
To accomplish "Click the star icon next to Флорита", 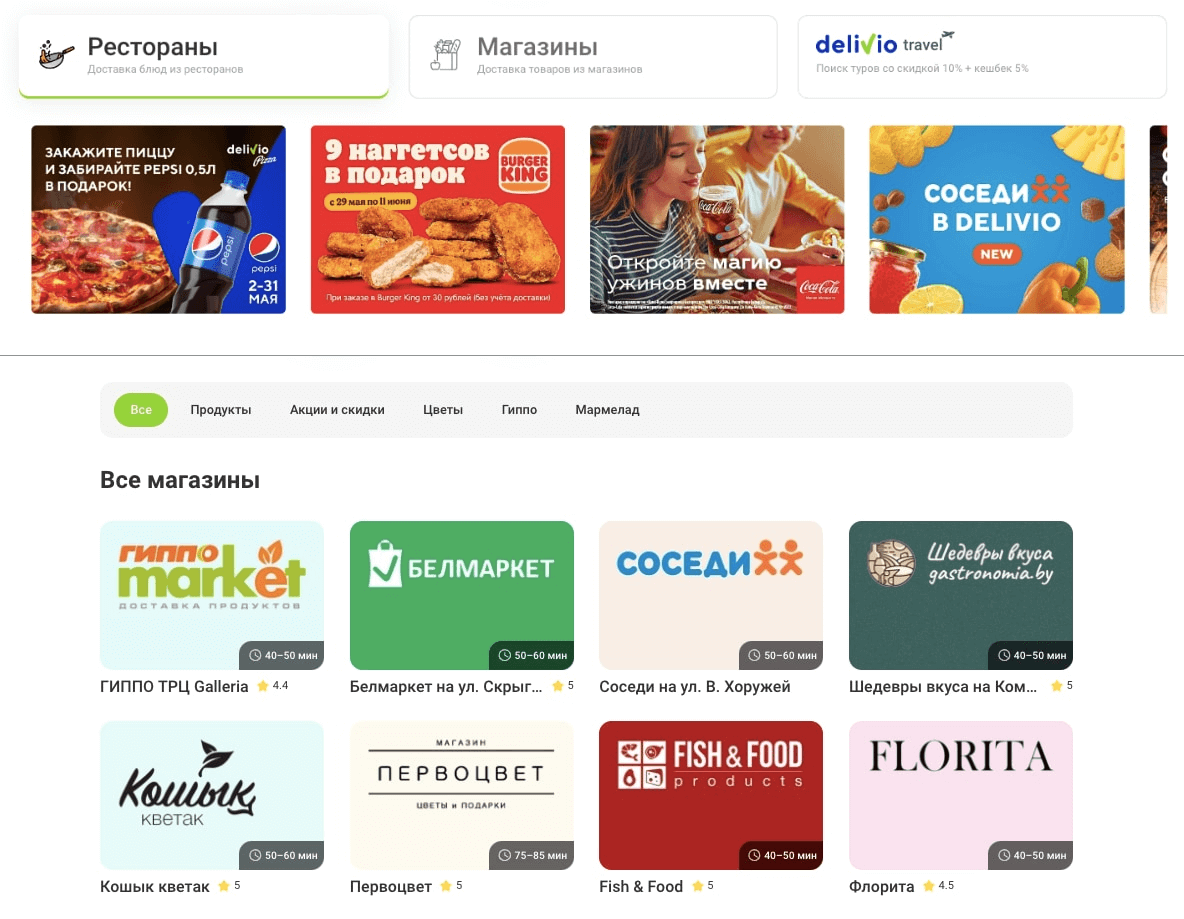I will click(x=929, y=886).
